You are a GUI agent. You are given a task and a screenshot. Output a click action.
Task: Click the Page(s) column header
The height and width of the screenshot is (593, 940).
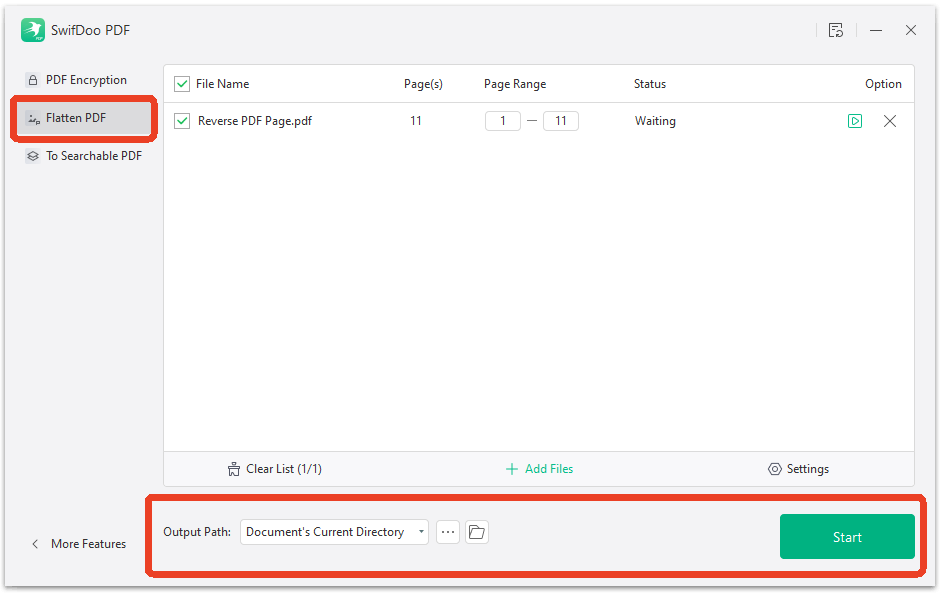(x=423, y=84)
